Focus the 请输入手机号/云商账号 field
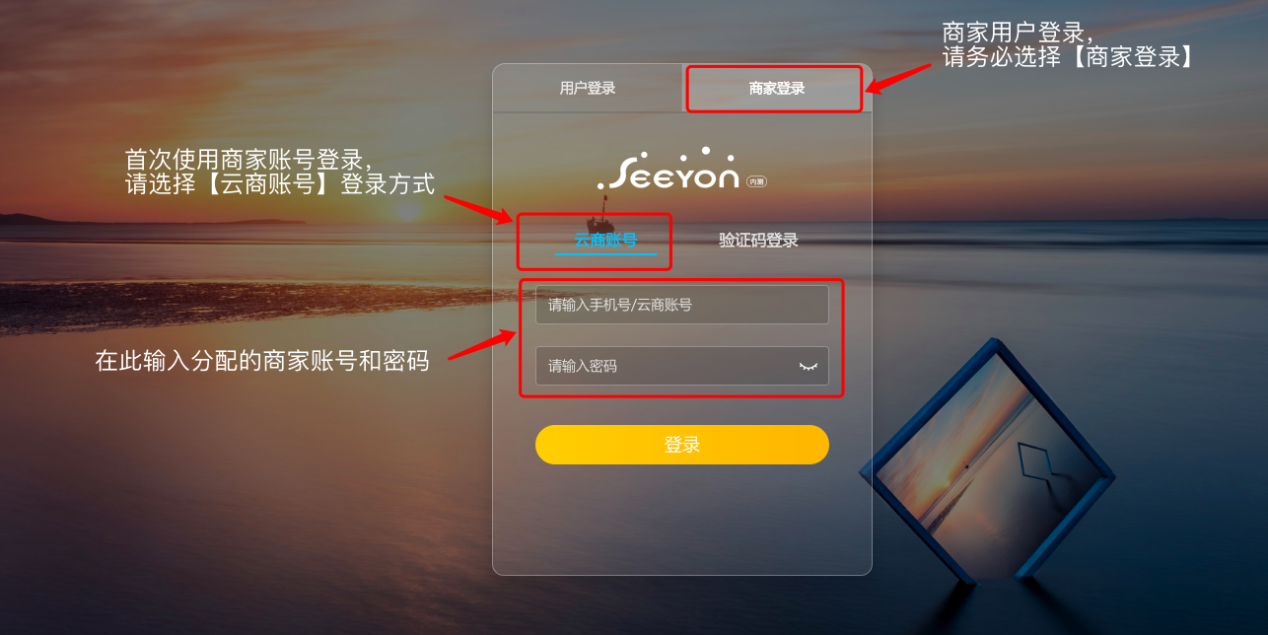Image resolution: width=1268 pixels, height=635 pixels. coord(682,305)
